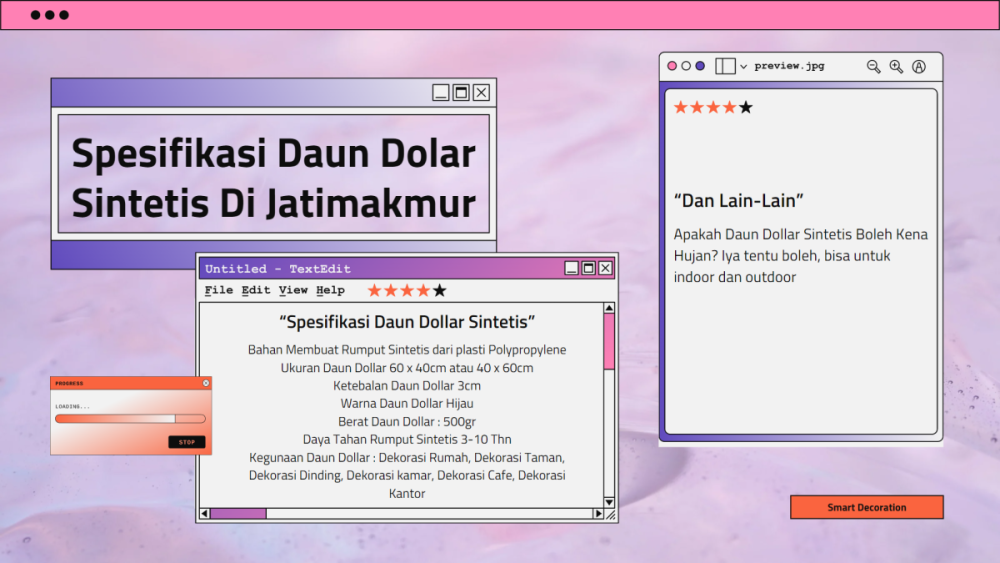The width and height of the screenshot is (1000, 563).
Task: Click the loading progress bar
Action: tap(130, 419)
